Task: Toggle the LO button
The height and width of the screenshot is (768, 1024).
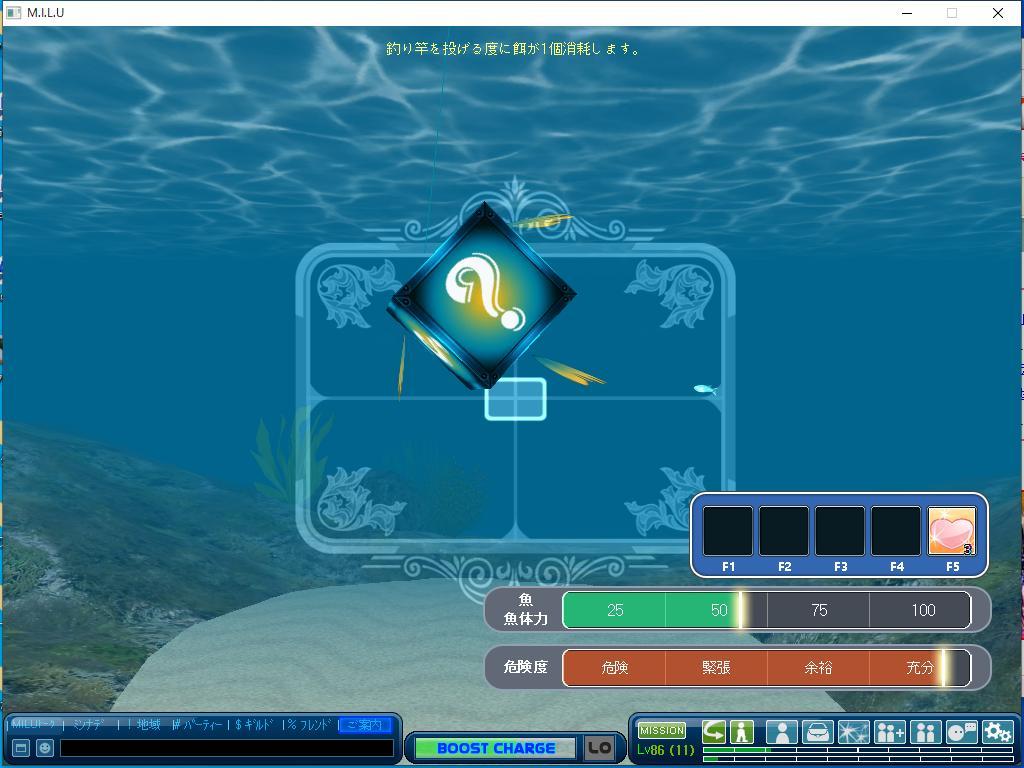Action: [599, 748]
